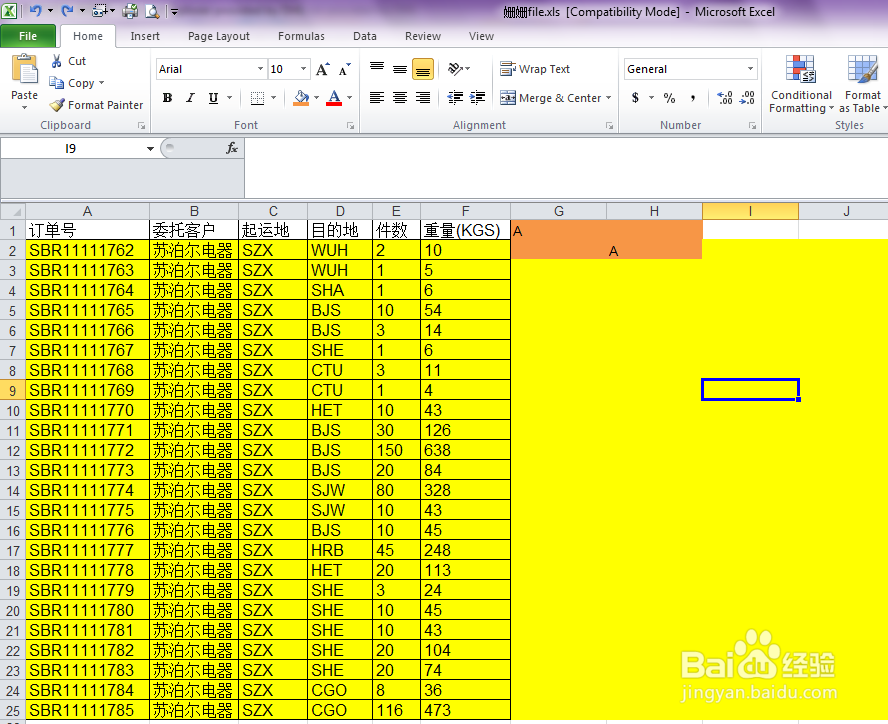Open the underline style dropdown arrow
888x724 pixels.
tap(229, 97)
